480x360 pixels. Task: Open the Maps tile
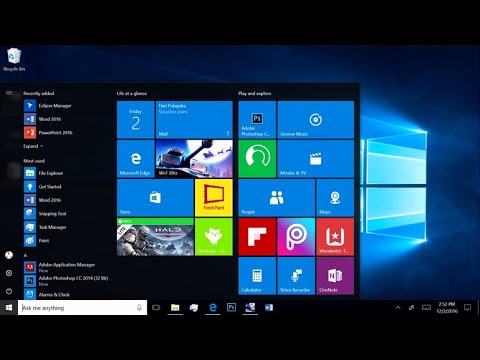pos(335,198)
